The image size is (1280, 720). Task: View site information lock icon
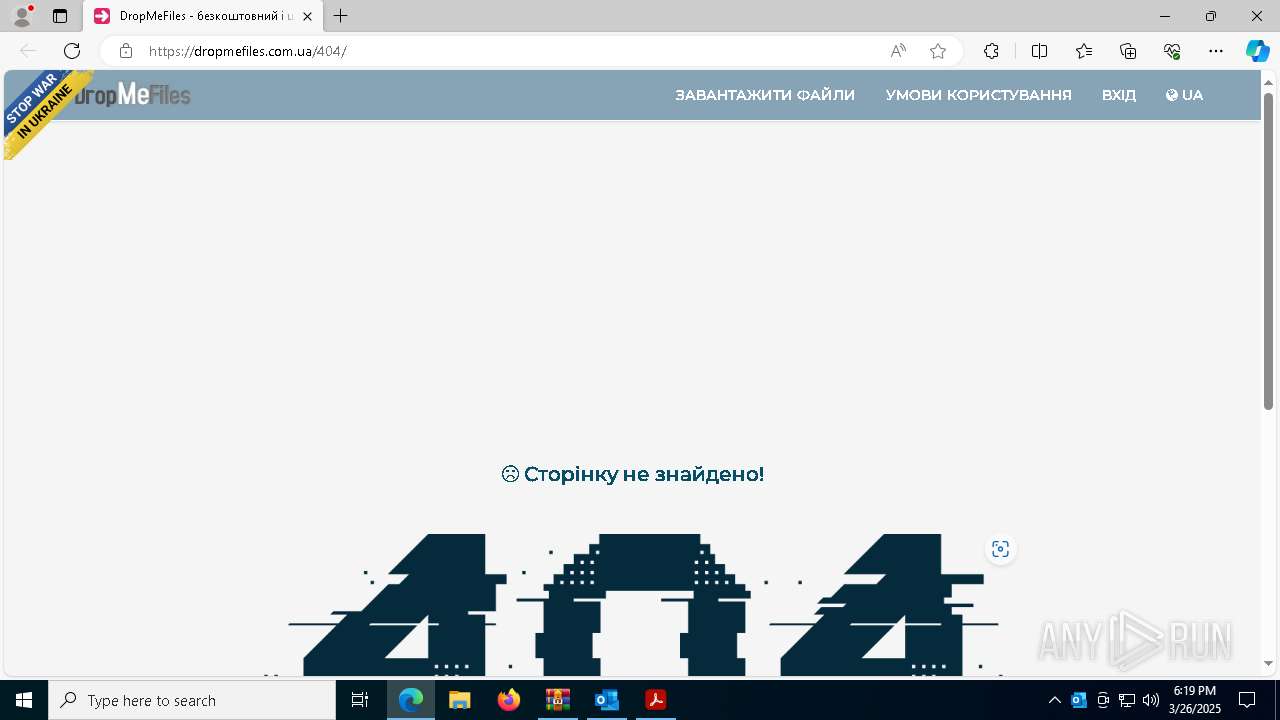(126, 51)
